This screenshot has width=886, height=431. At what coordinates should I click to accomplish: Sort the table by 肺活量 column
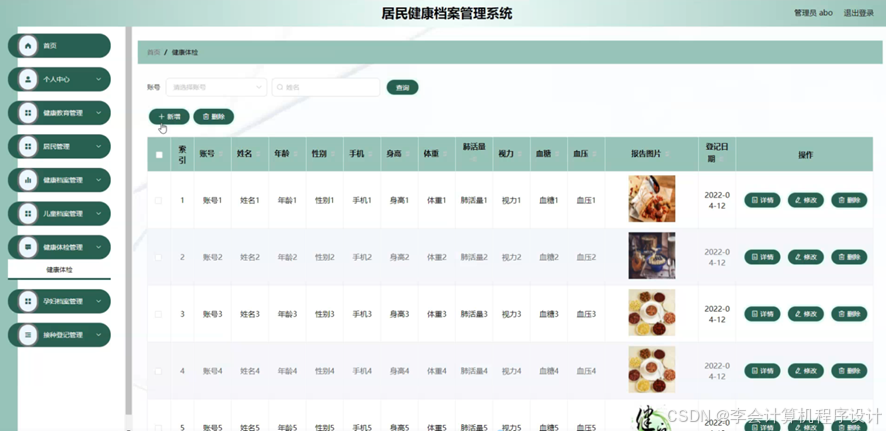[x=474, y=160]
